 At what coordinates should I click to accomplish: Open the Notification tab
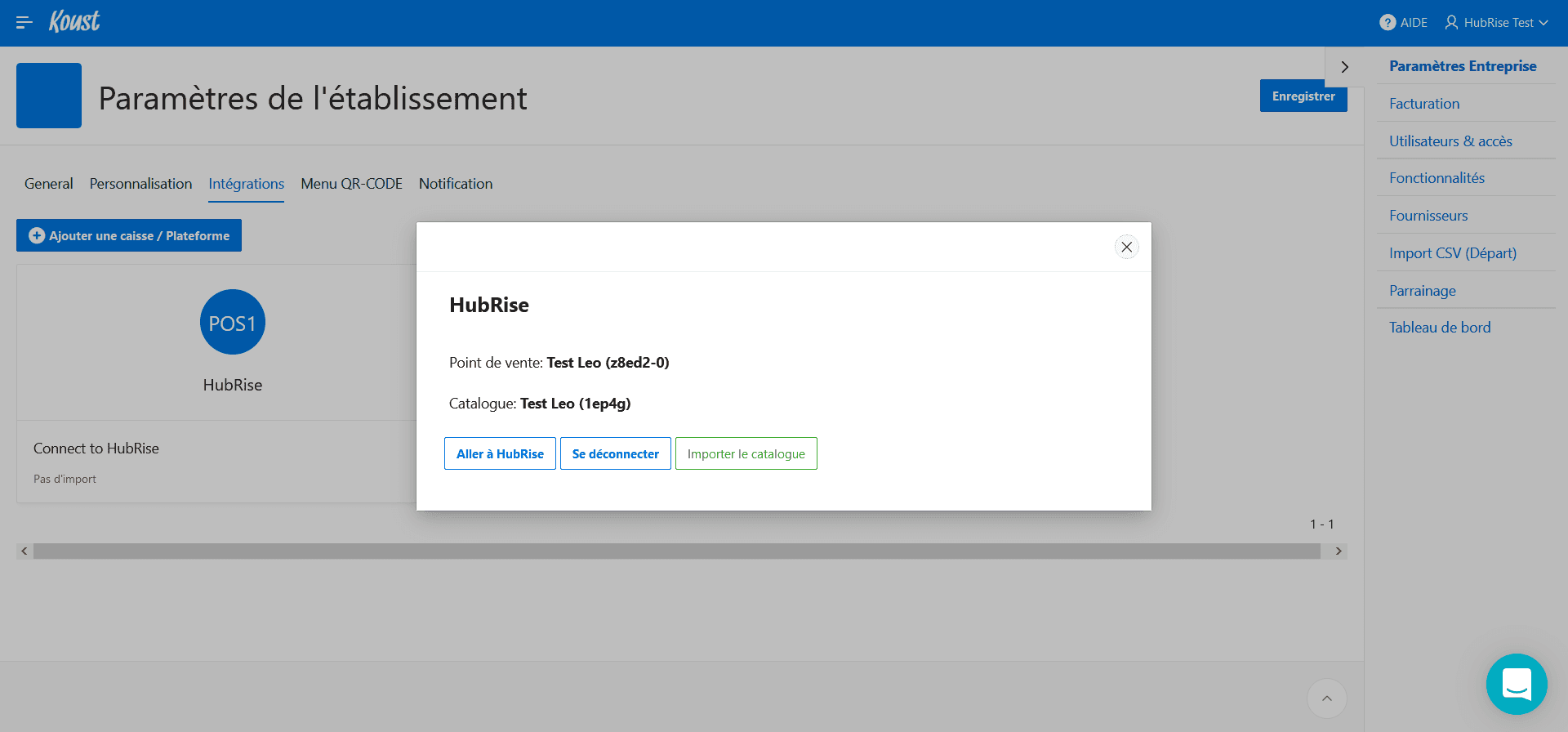coord(456,184)
